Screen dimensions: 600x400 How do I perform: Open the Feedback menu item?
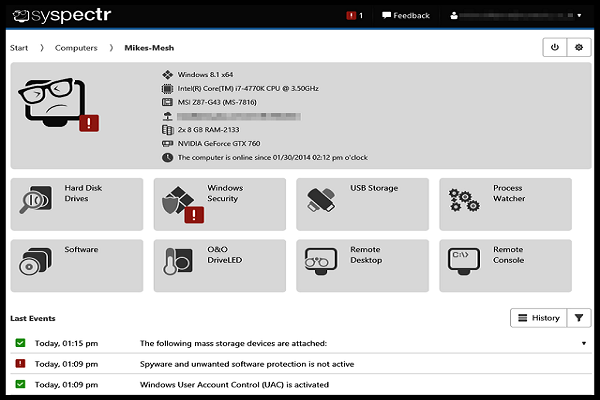tap(406, 16)
